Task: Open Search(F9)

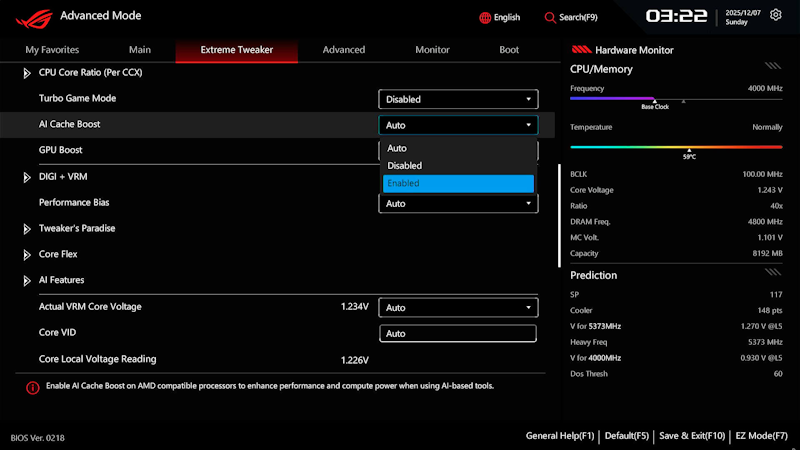Action: point(571,18)
